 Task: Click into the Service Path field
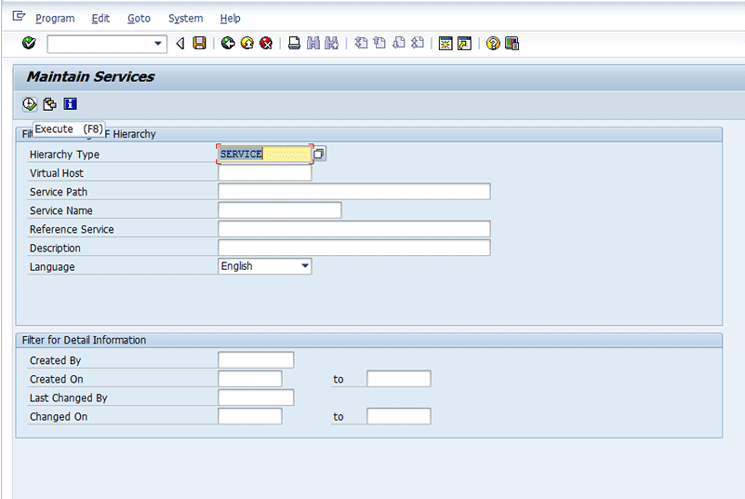(x=354, y=192)
